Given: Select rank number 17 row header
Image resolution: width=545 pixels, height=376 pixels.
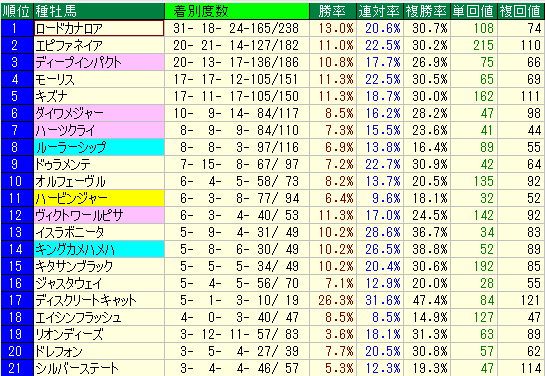Looking at the screenshot, I should 17,301.
